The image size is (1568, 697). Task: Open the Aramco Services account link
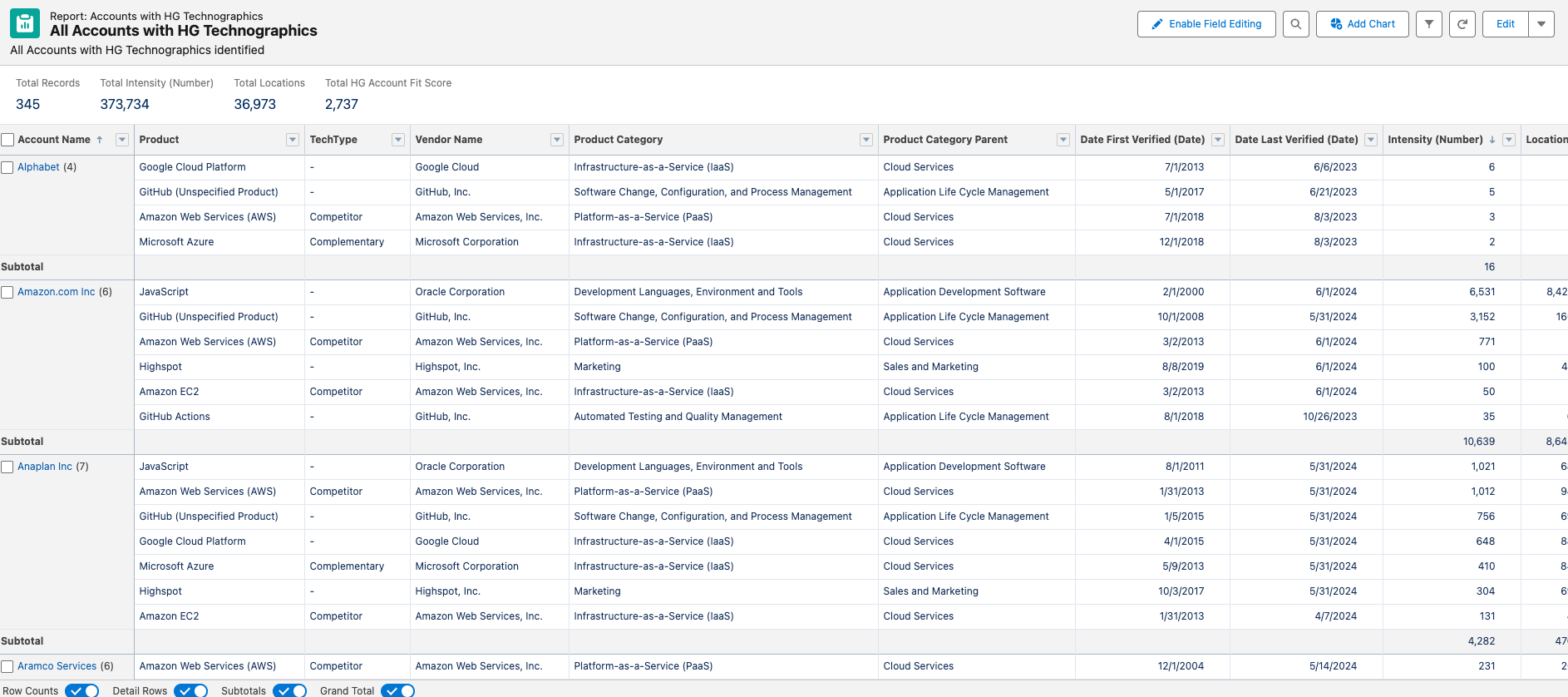[x=57, y=666]
